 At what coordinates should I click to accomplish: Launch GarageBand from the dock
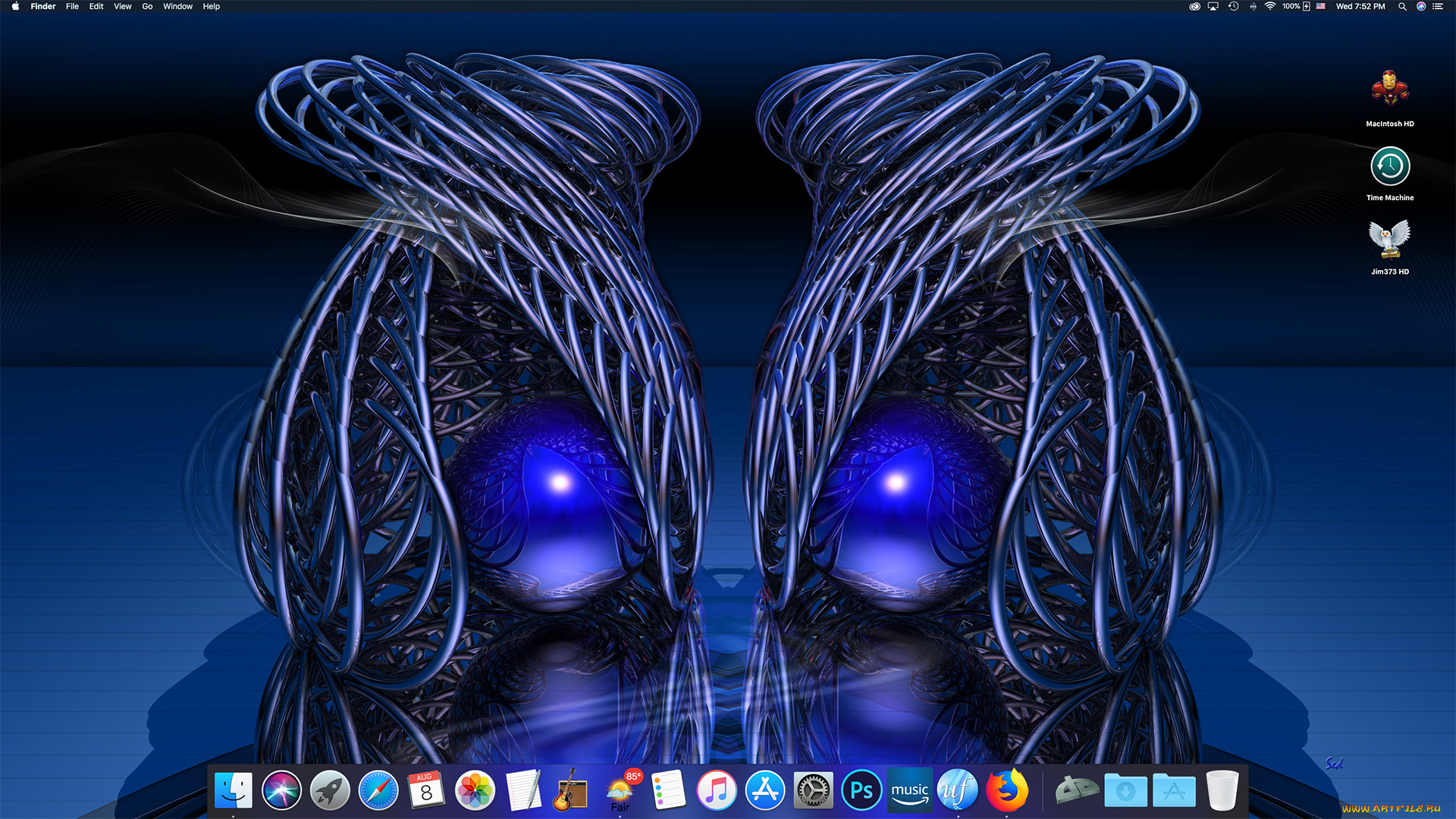pyautogui.click(x=571, y=790)
